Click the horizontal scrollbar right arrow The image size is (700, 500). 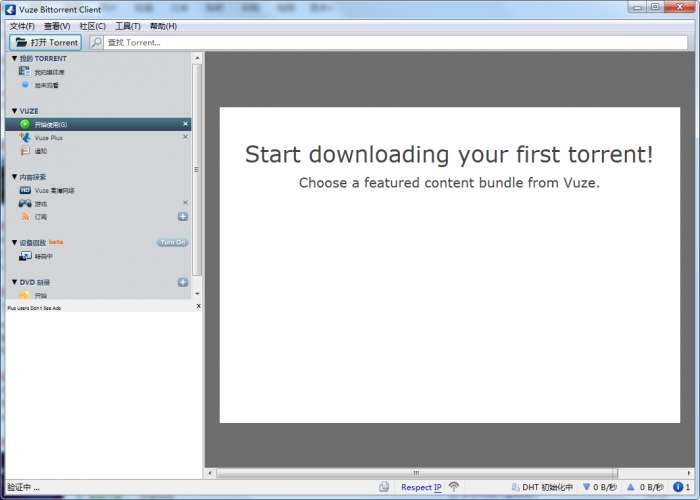tap(689, 473)
